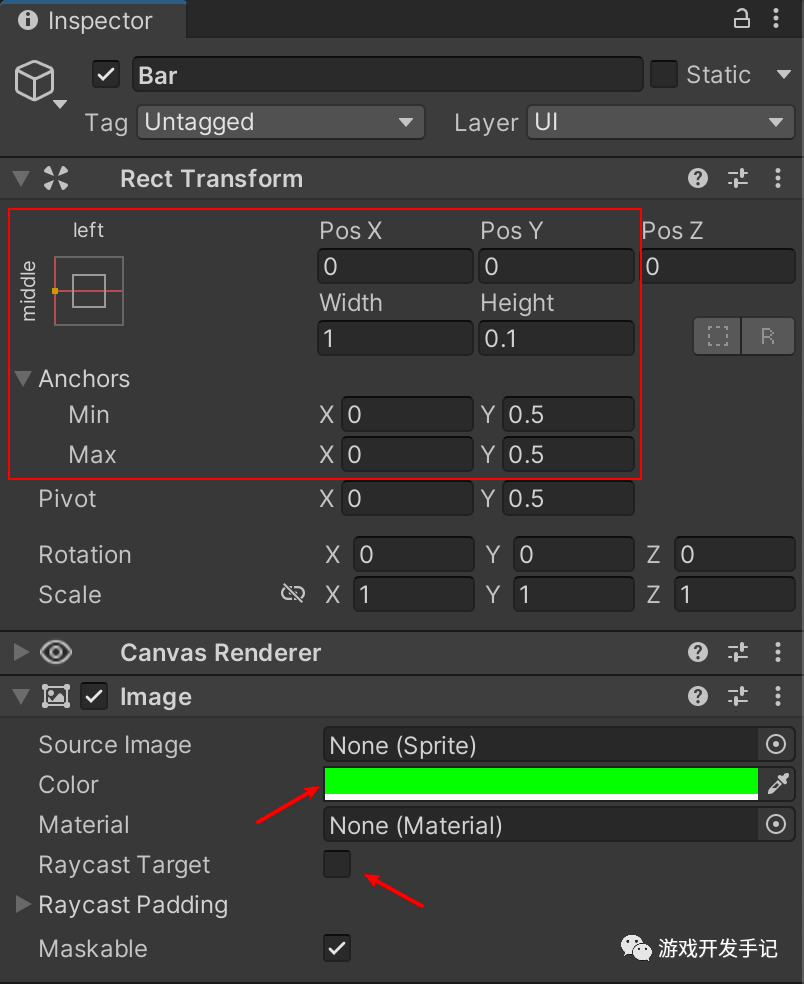804x984 pixels.
Task: Click the Pos Y field
Action: (556, 266)
